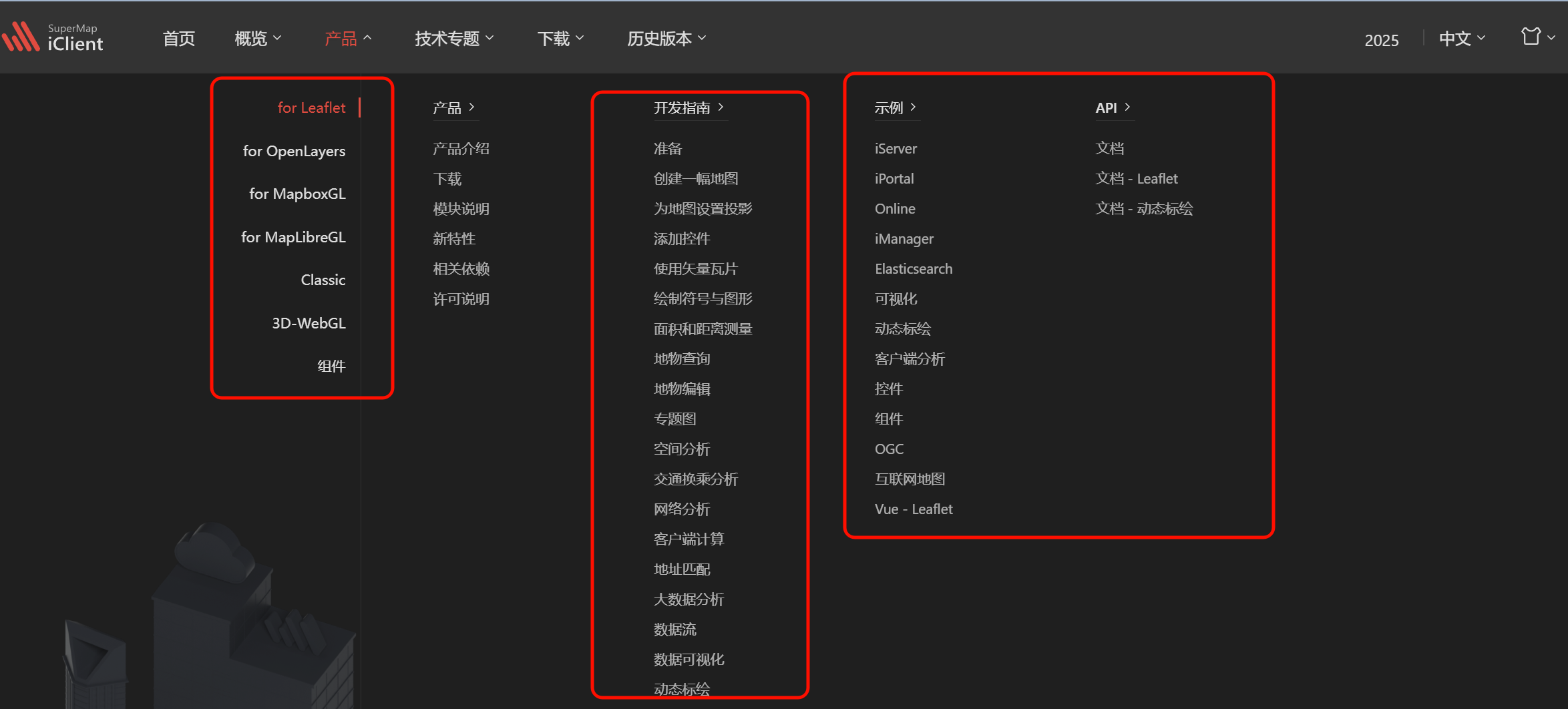The image size is (1568, 709).
Task: Open 新特性 link
Action: click(454, 238)
